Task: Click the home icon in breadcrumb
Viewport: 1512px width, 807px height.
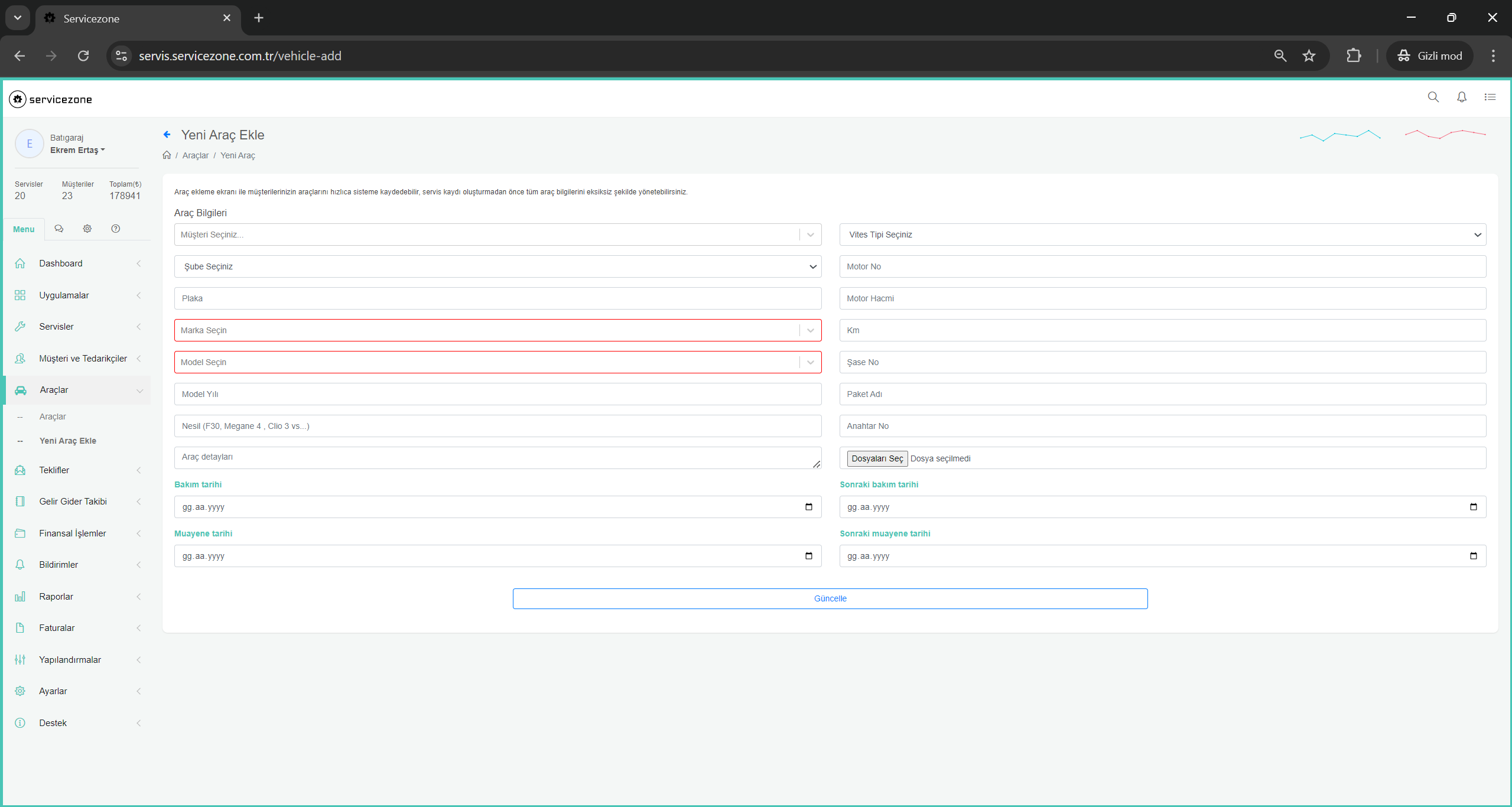Action: tap(167, 155)
